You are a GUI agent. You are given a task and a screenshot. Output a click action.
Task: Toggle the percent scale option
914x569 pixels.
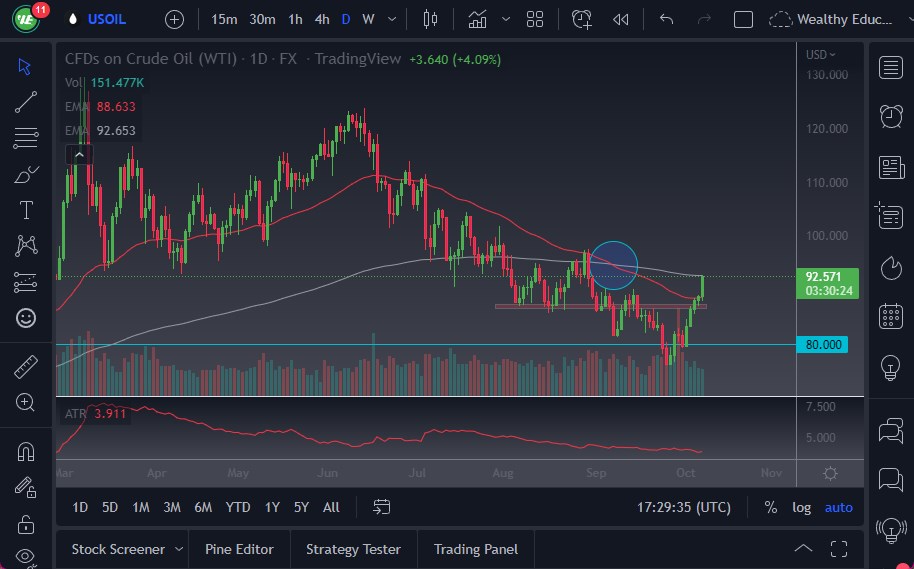pyautogui.click(x=771, y=507)
